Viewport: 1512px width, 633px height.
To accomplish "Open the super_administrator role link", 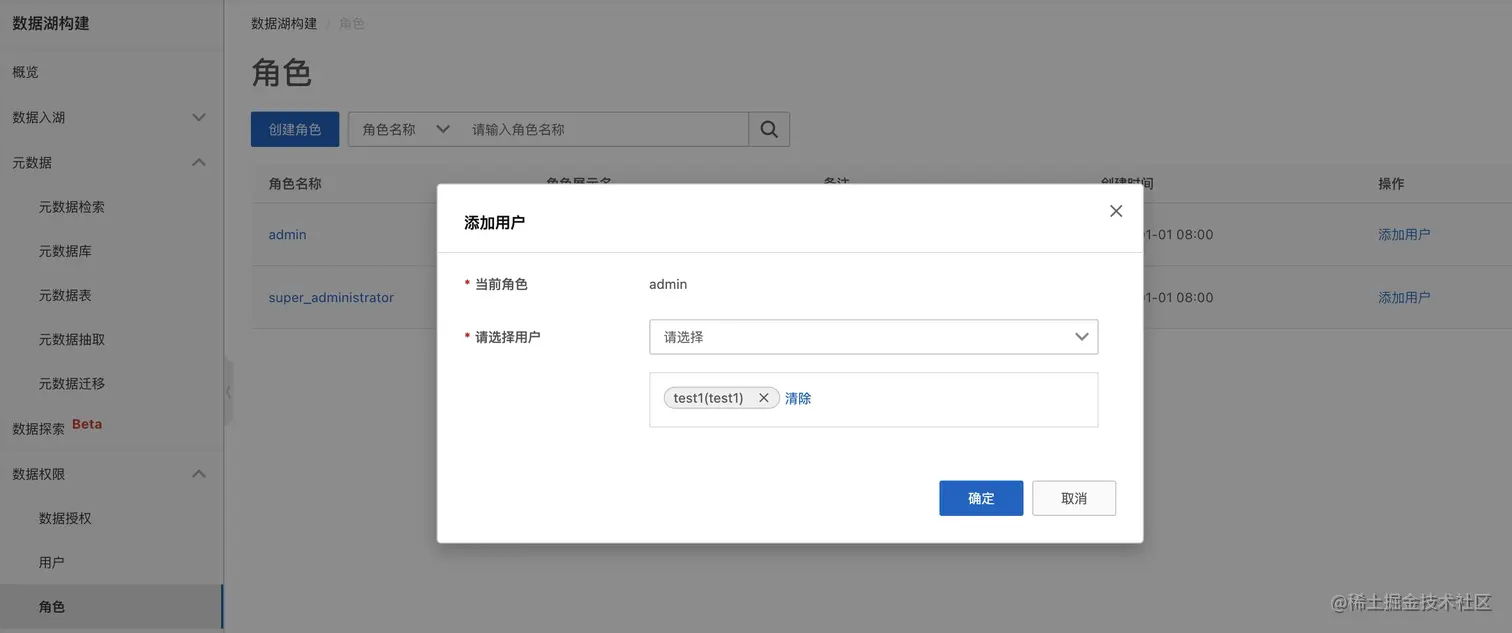I will (331, 297).
